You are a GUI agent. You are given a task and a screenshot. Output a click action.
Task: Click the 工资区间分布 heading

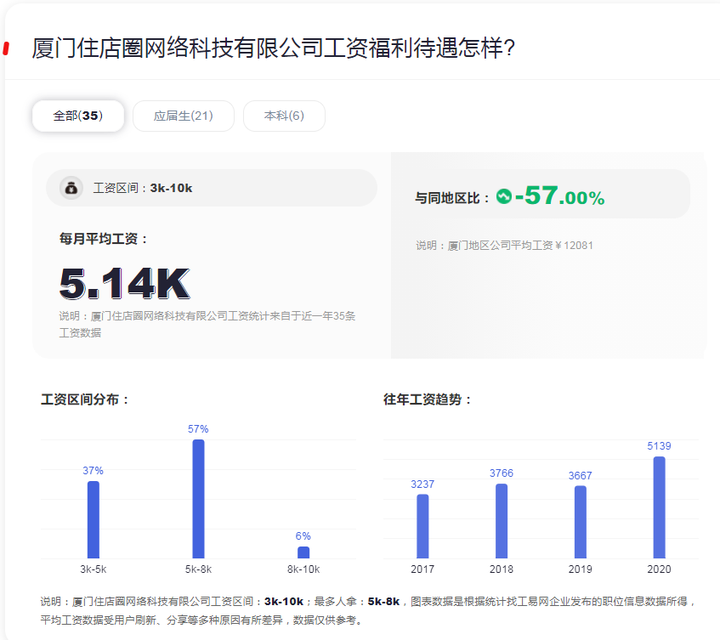click(84, 399)
